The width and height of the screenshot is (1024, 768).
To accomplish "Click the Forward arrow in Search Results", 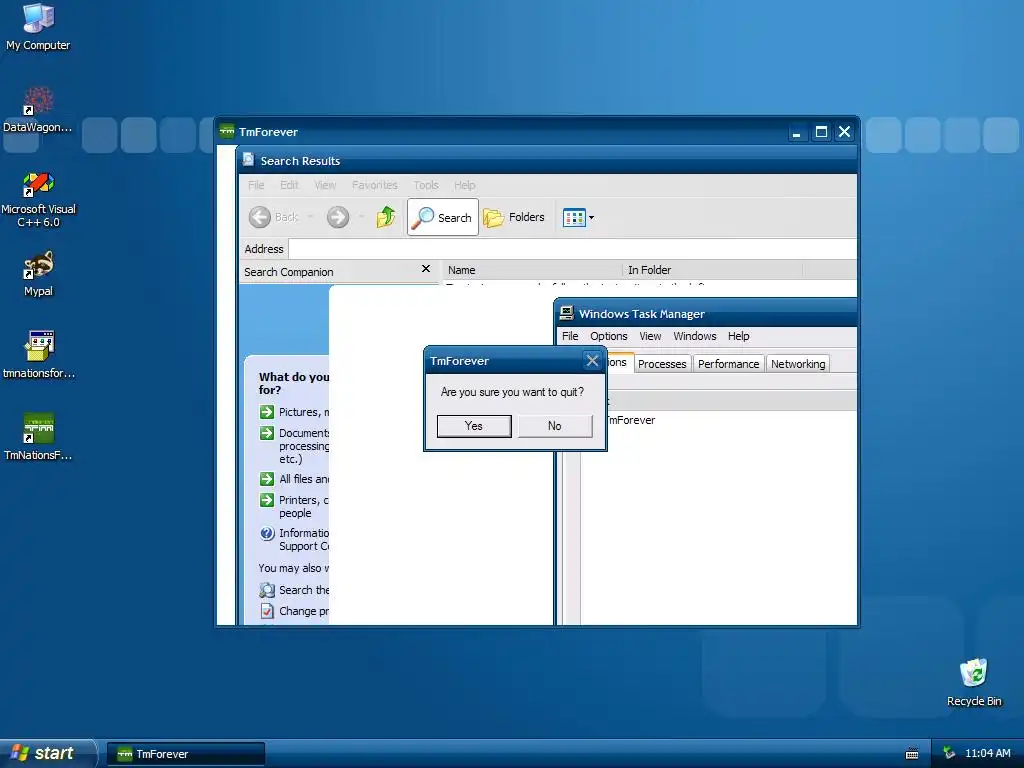I will (338, 217).
